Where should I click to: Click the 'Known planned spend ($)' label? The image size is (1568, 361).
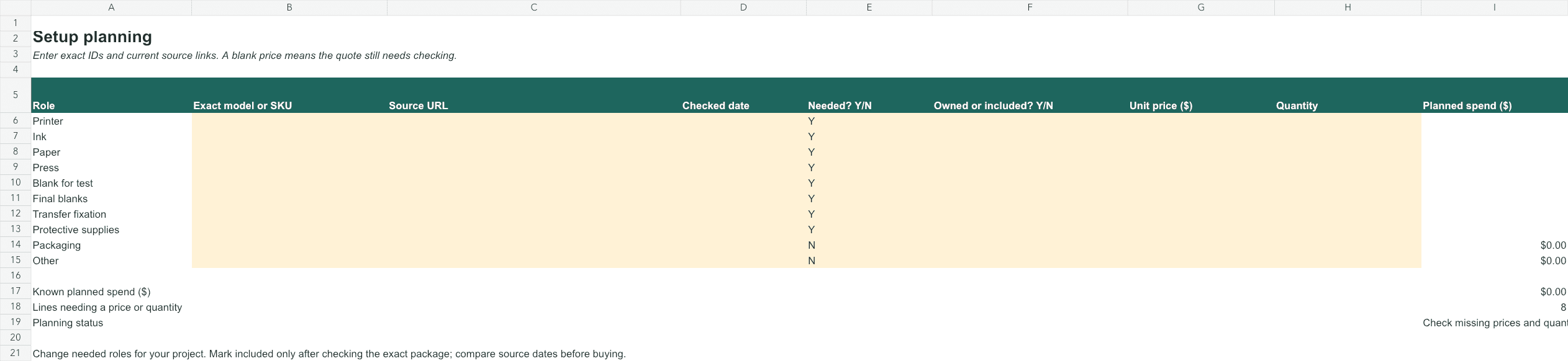tap(91, 292)
